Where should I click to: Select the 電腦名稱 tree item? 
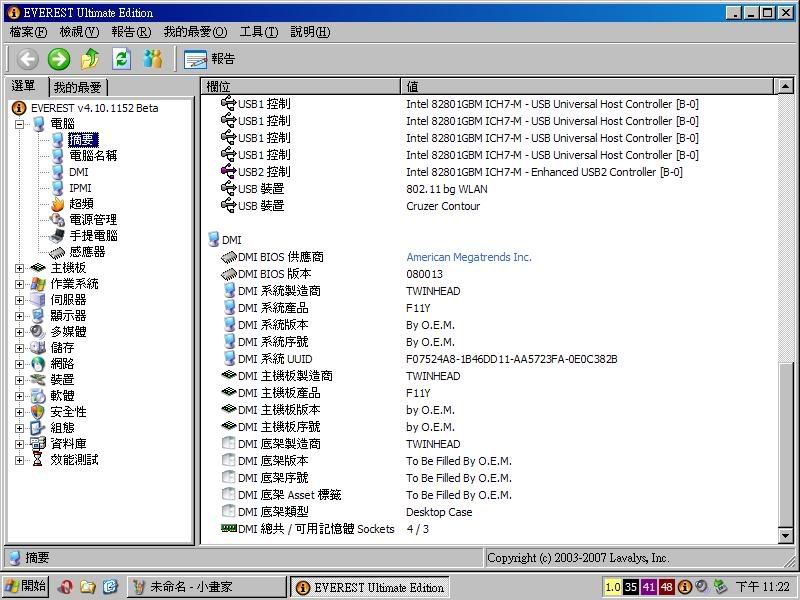click(x=93, y=156)
